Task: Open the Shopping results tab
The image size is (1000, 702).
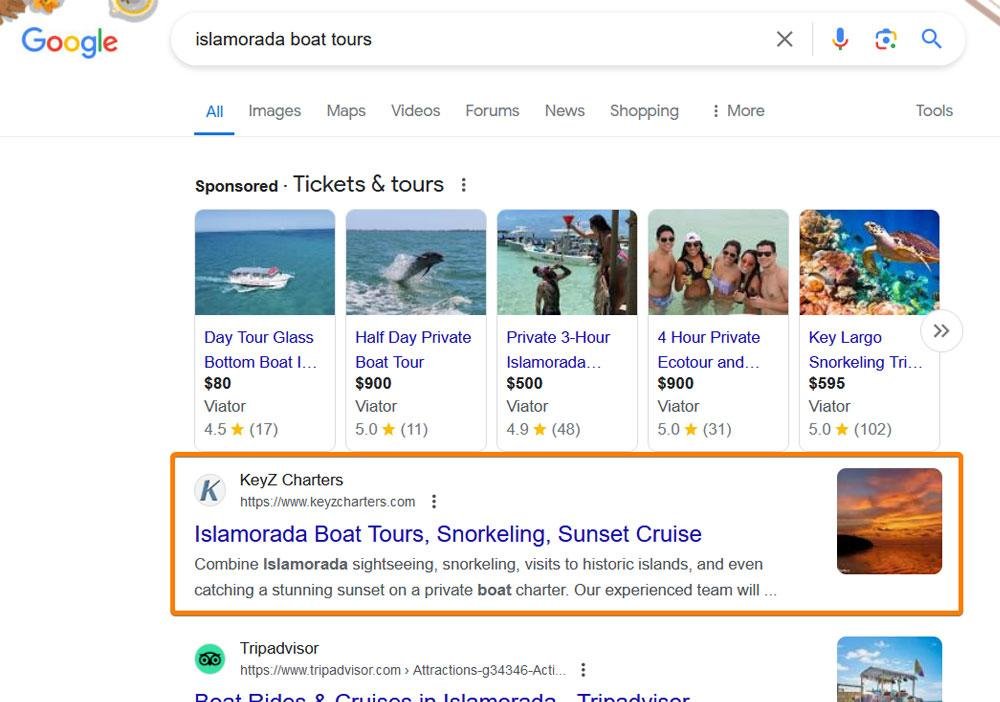Action: point(644,111)
